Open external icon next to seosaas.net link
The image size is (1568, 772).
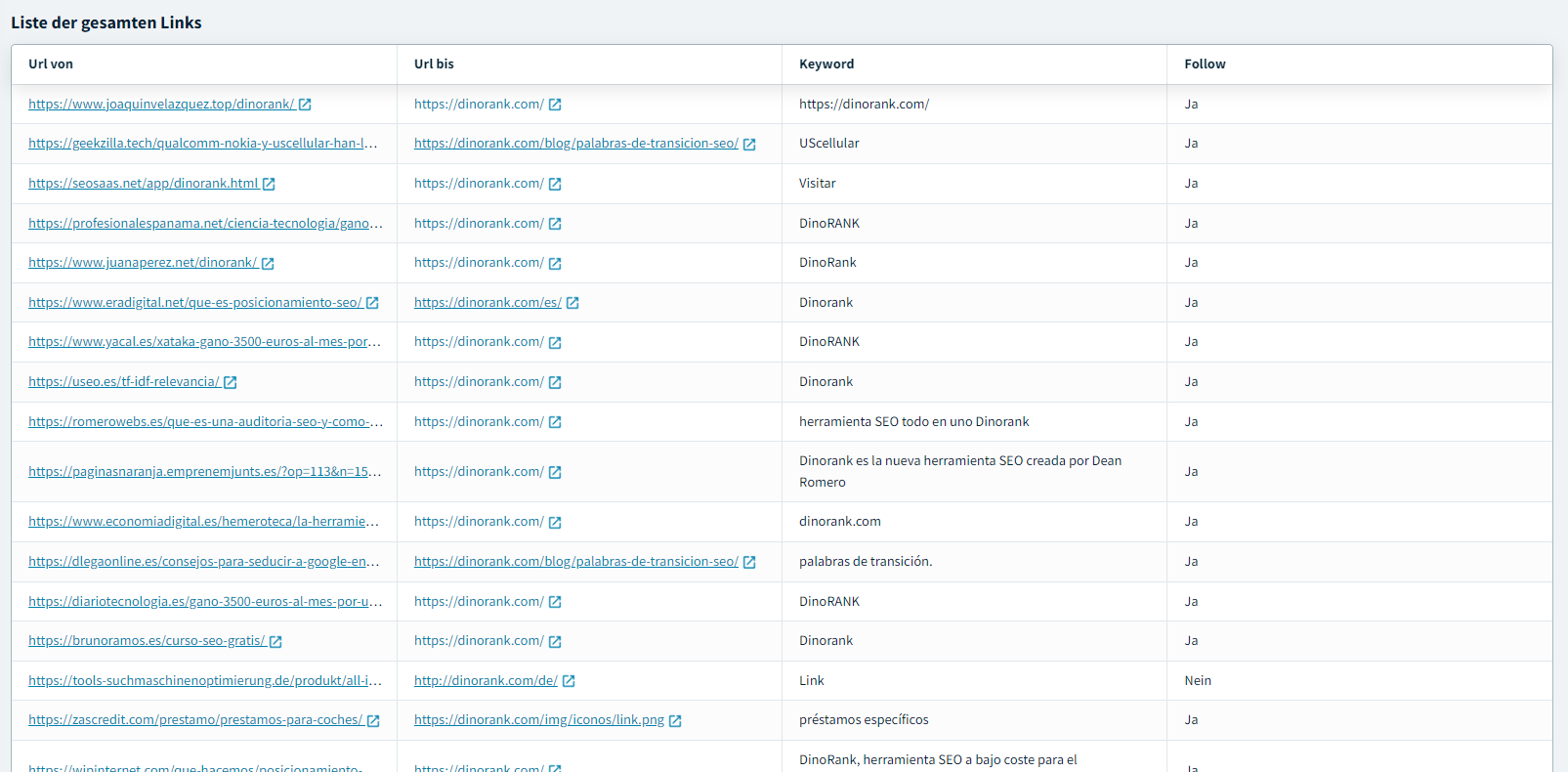click(x=269, y=184)
